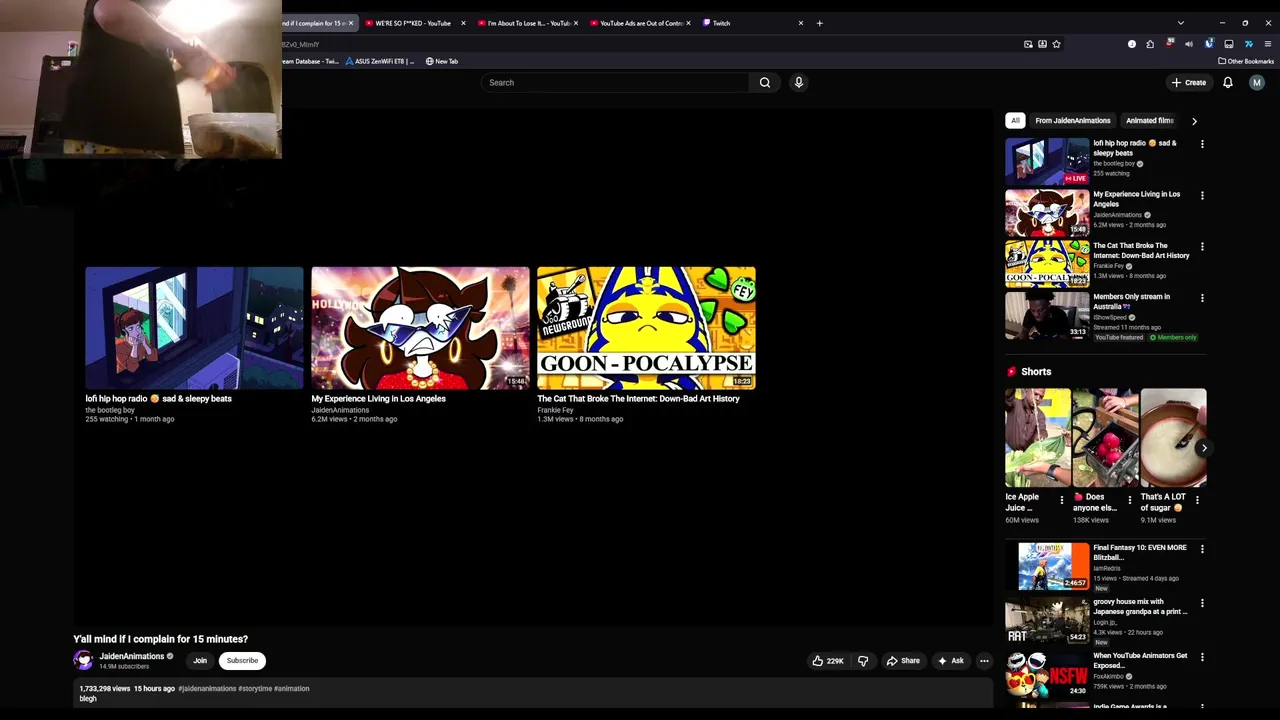Image resolution: width=1280 pixels, height=720 pixels.
Task: Click The Cat That Broke The Internet endscreen title
Action: [x=638, y=398]
